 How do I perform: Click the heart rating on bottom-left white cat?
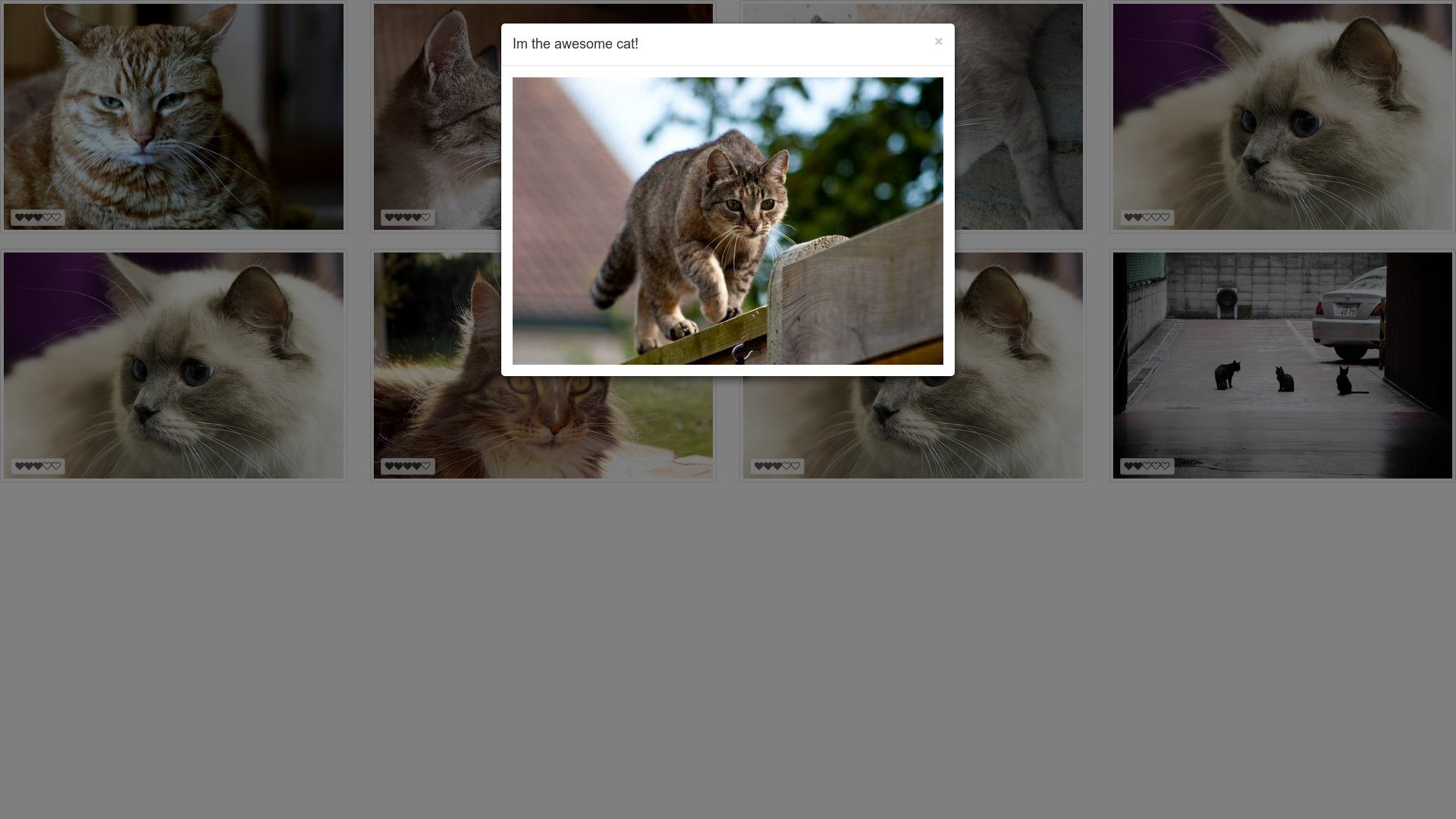point(38,466)
